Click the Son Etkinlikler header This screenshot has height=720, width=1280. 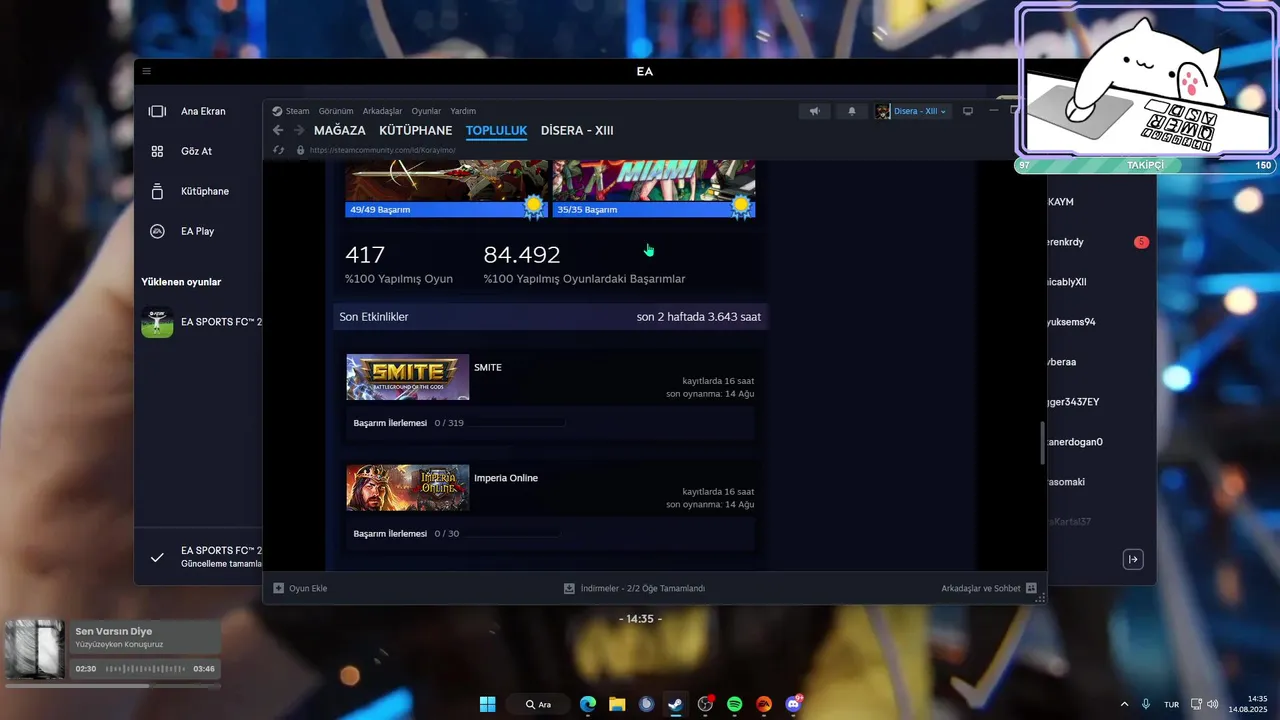pos(374,317)
